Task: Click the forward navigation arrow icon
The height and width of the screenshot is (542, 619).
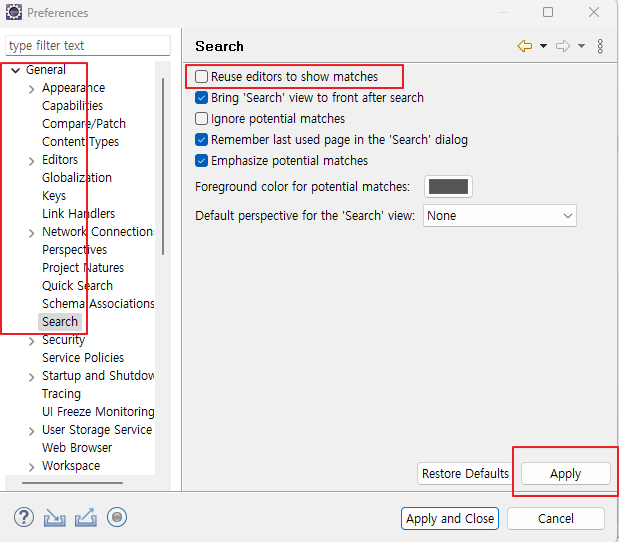Action: (563, 46)
